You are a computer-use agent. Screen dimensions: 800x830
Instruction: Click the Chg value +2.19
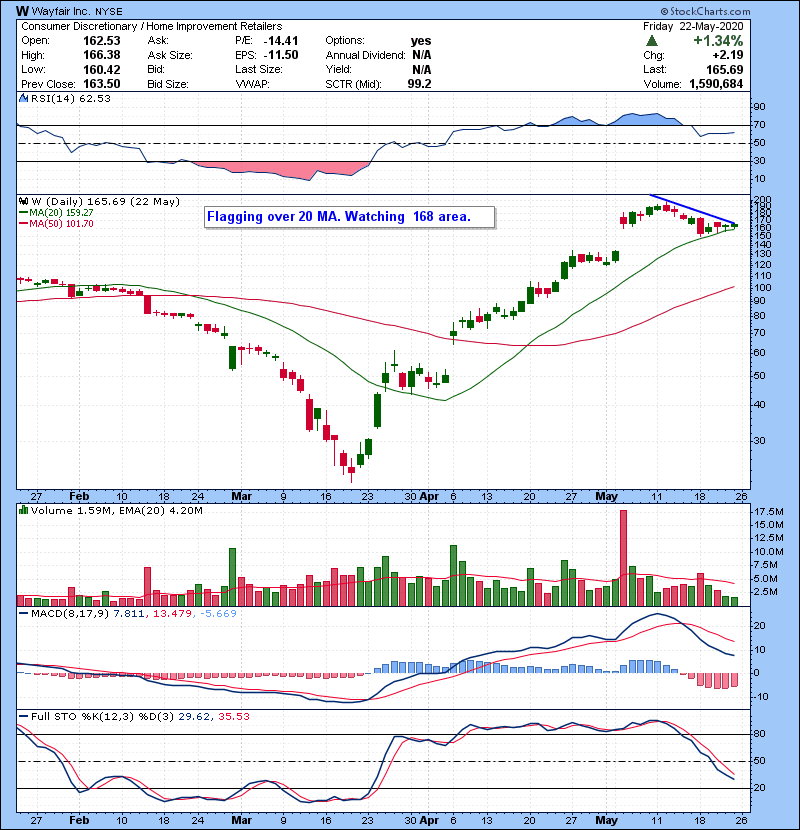(727, 55)
